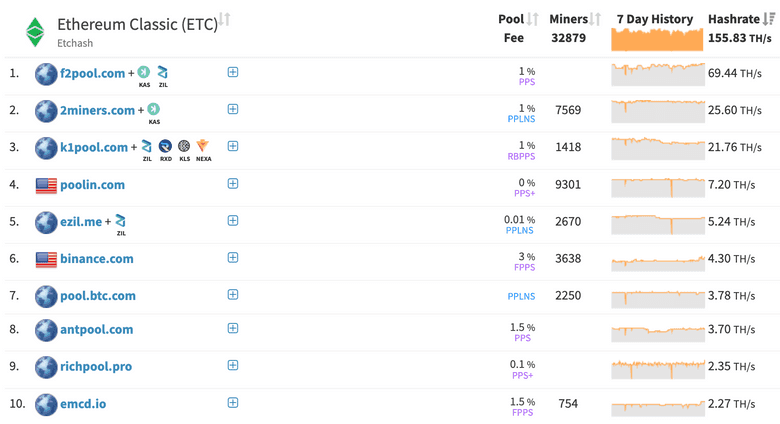780x424 pixels.
Task: Click the KAS icon next to 2miners.com
Action: click(x=154, y=109)
